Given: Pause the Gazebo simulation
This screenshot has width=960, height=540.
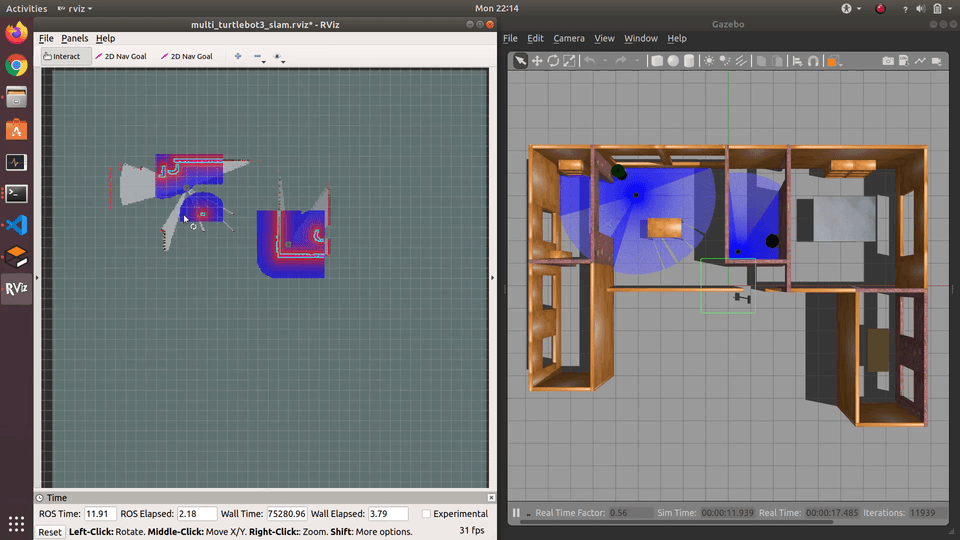Looking at the screenshot, I should tap(517, 513).
